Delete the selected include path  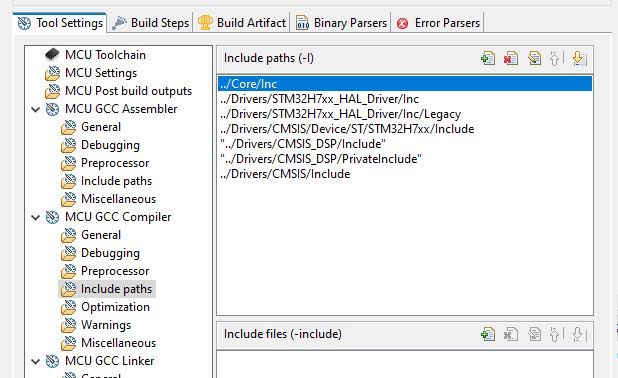(511, 58)
